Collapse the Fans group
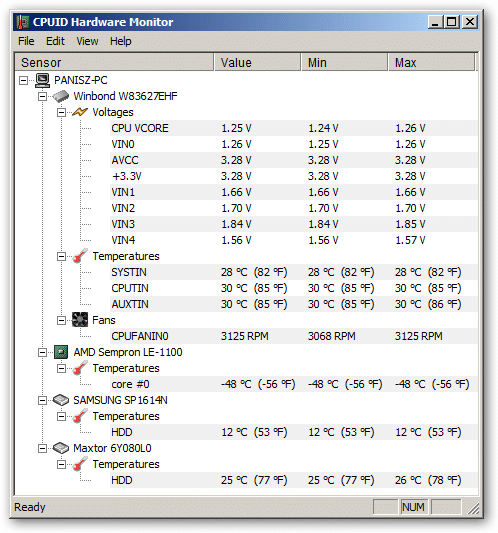The image size is (498, 533). pos(61,320)
